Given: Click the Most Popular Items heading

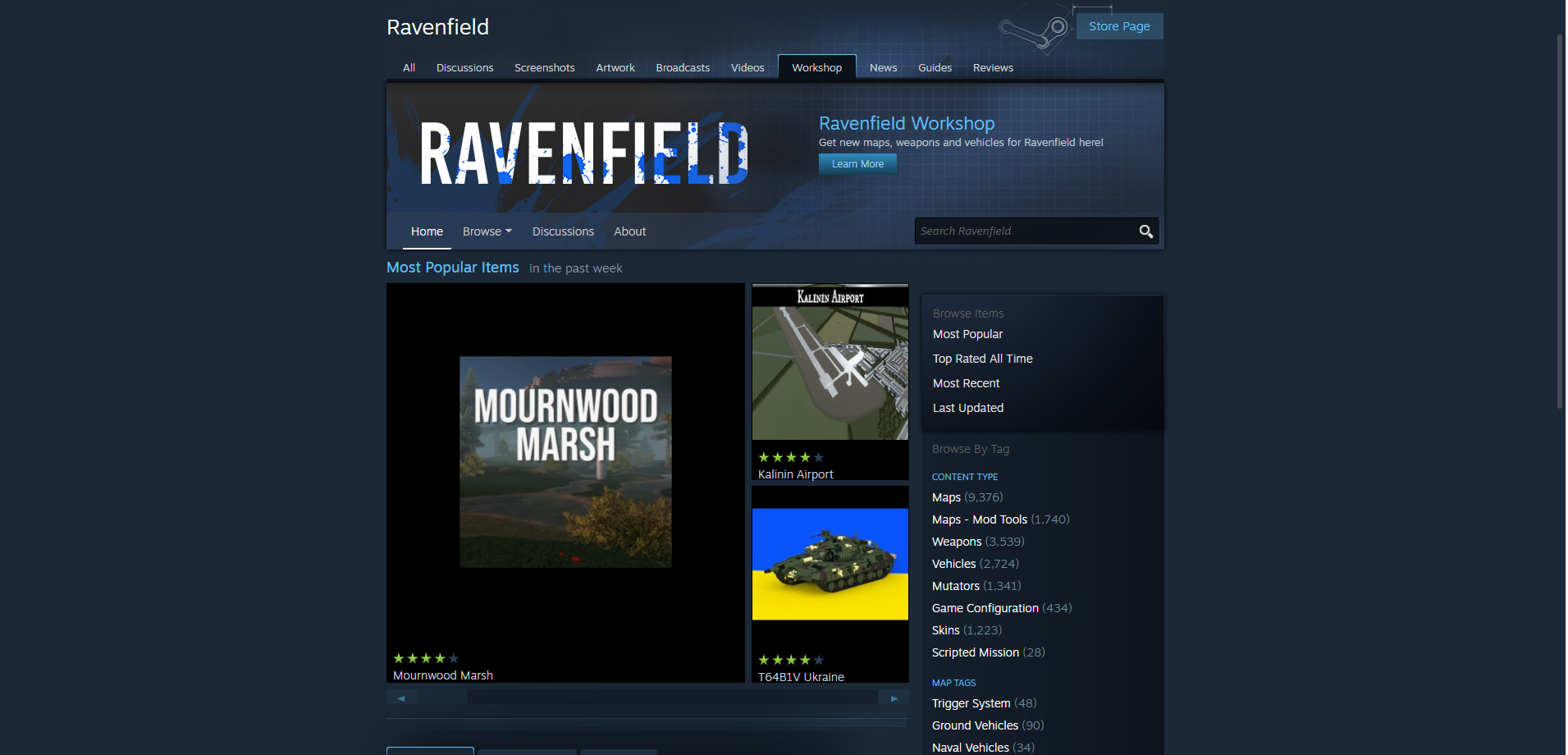Looking at the screenshot, I should (453, 268).
